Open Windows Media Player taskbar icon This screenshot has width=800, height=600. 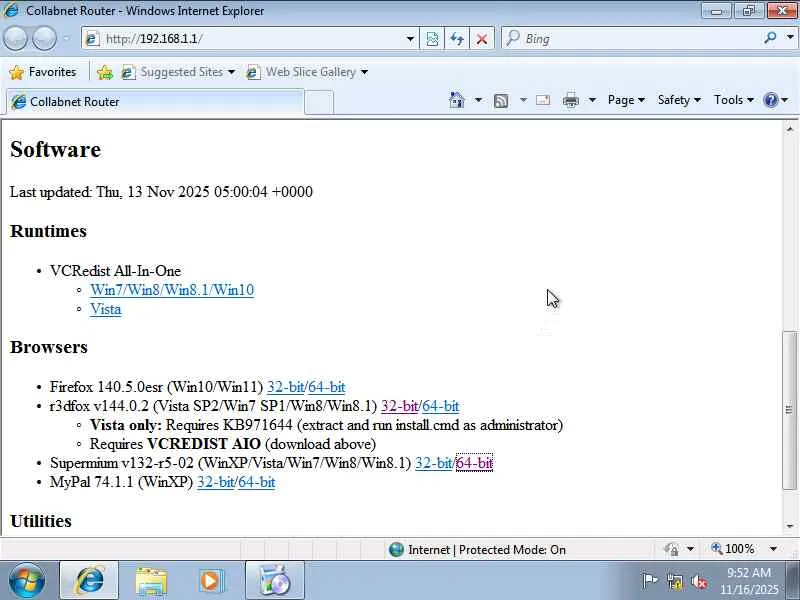point(212,581)
